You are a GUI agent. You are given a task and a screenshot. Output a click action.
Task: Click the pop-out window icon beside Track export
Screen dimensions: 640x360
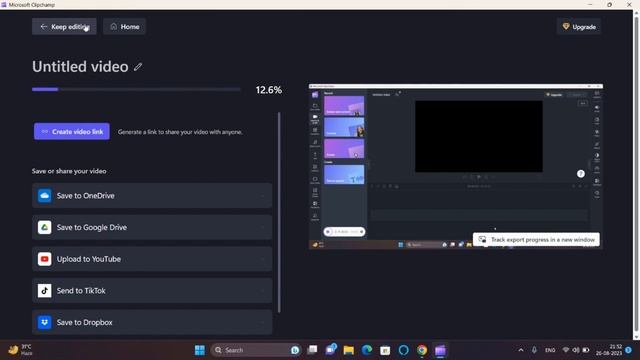(482, 240)
